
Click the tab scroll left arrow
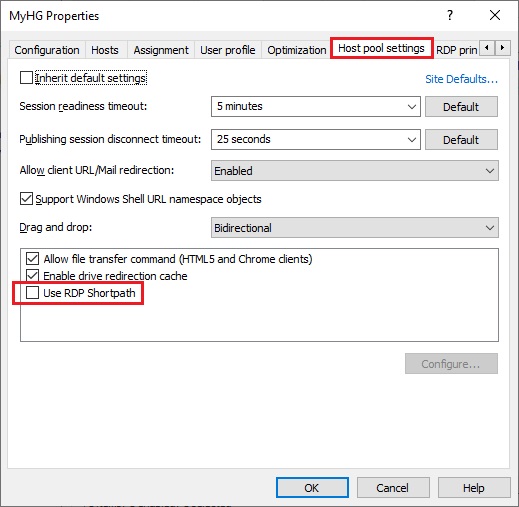coord(487,48)
